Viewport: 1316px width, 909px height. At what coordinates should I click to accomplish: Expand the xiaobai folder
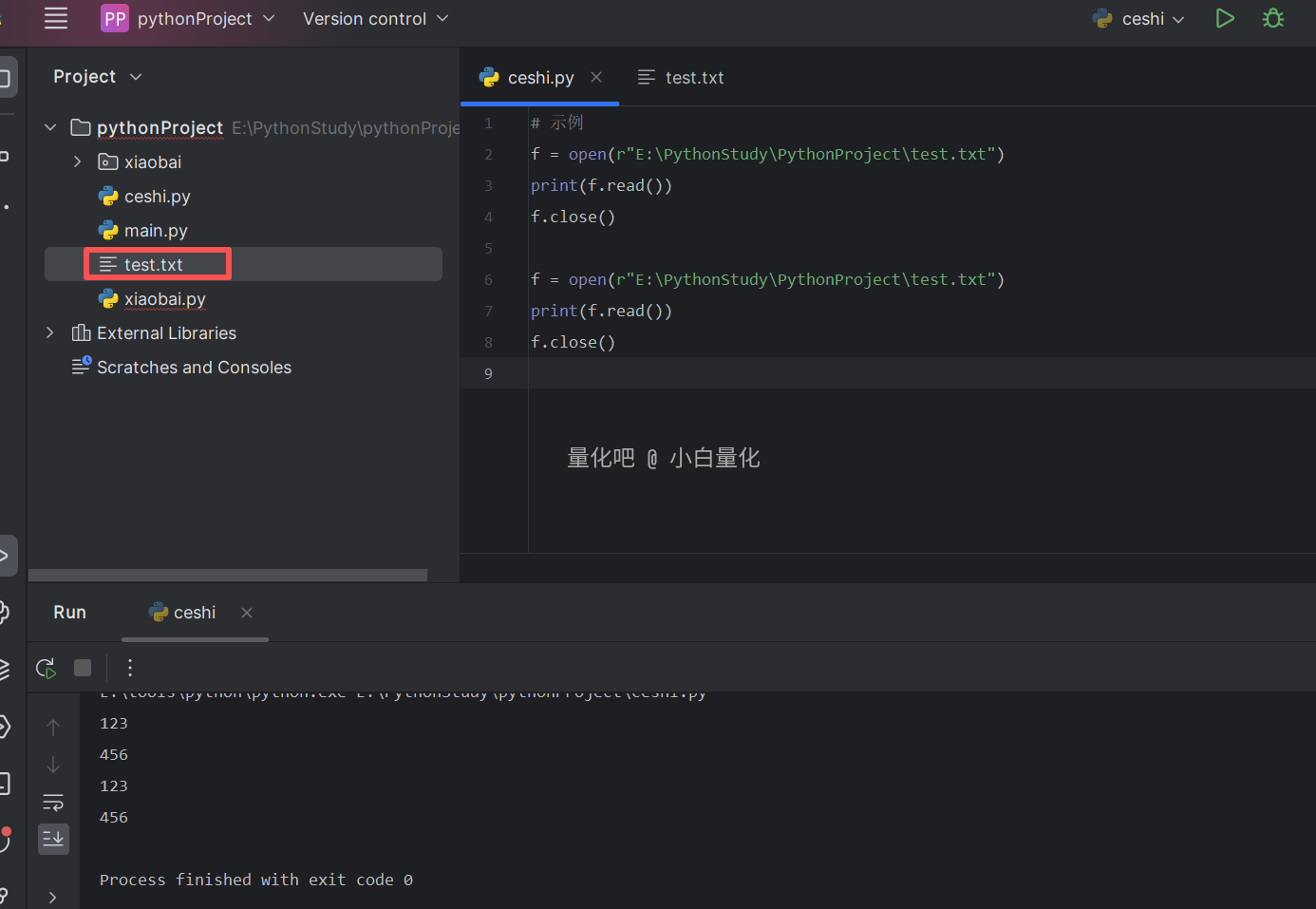click(78, 162)
